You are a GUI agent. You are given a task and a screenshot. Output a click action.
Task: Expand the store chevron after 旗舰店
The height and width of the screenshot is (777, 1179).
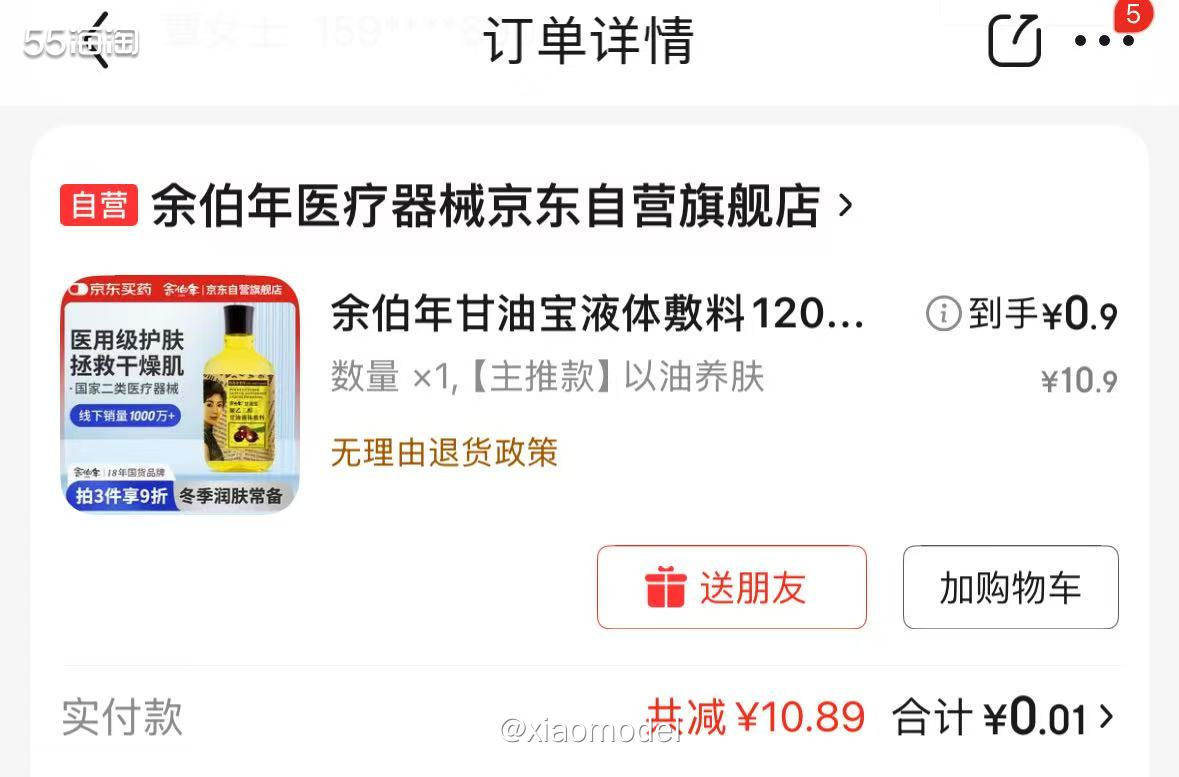[x=846, y=205]
